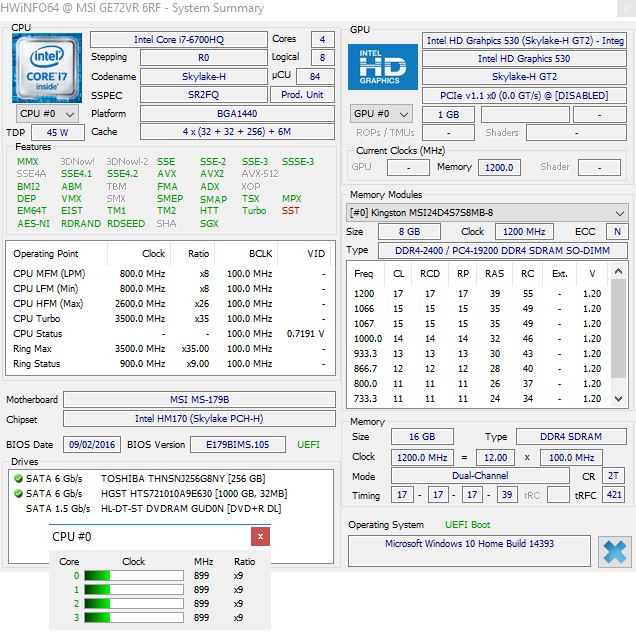Viewport: 636px width, 636px height.
Task: Click the Intel Core i7-6700HQ name field
Action: coord(178,40)
